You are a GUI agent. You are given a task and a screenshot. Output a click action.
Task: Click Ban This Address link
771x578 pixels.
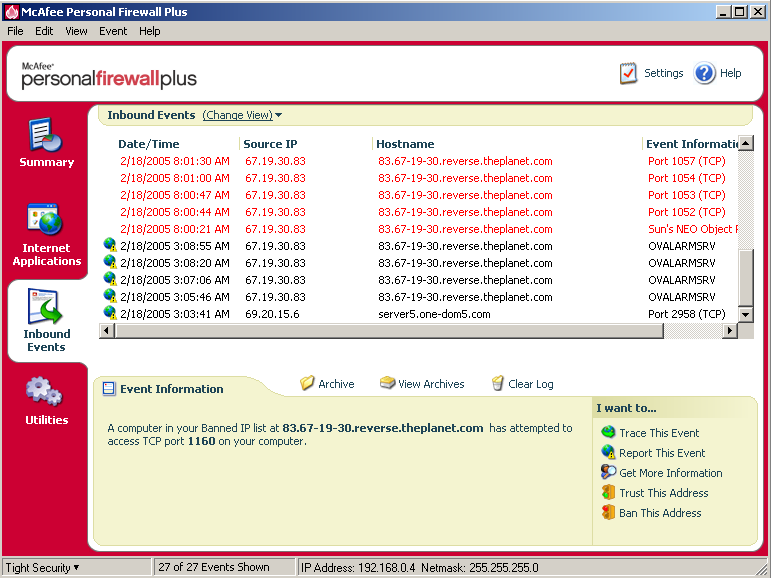[x=659, y=513]
